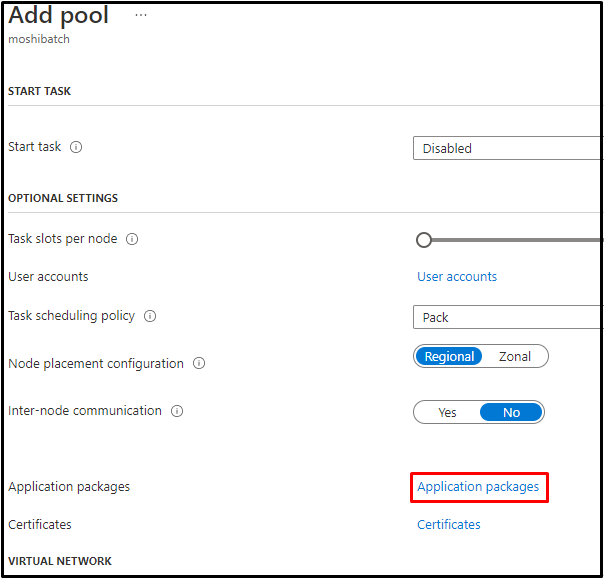Viewport: 604px width, 578px height.
Task: Click the Task slots slider track
Action: pyautogui.click(x=517, y=240)
